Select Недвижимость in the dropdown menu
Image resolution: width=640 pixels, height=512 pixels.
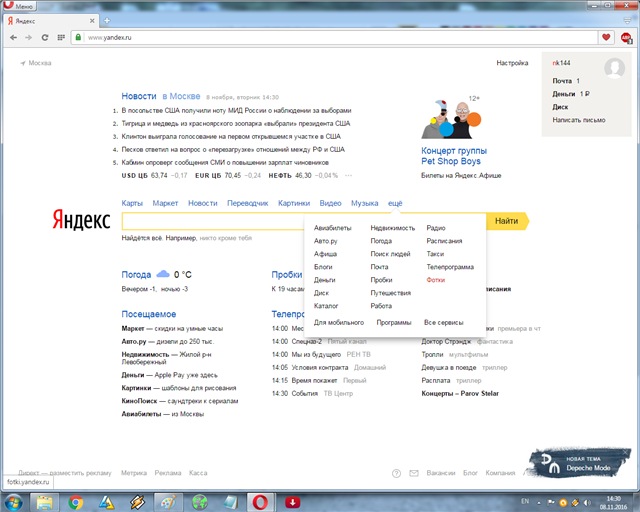point(393,228)
